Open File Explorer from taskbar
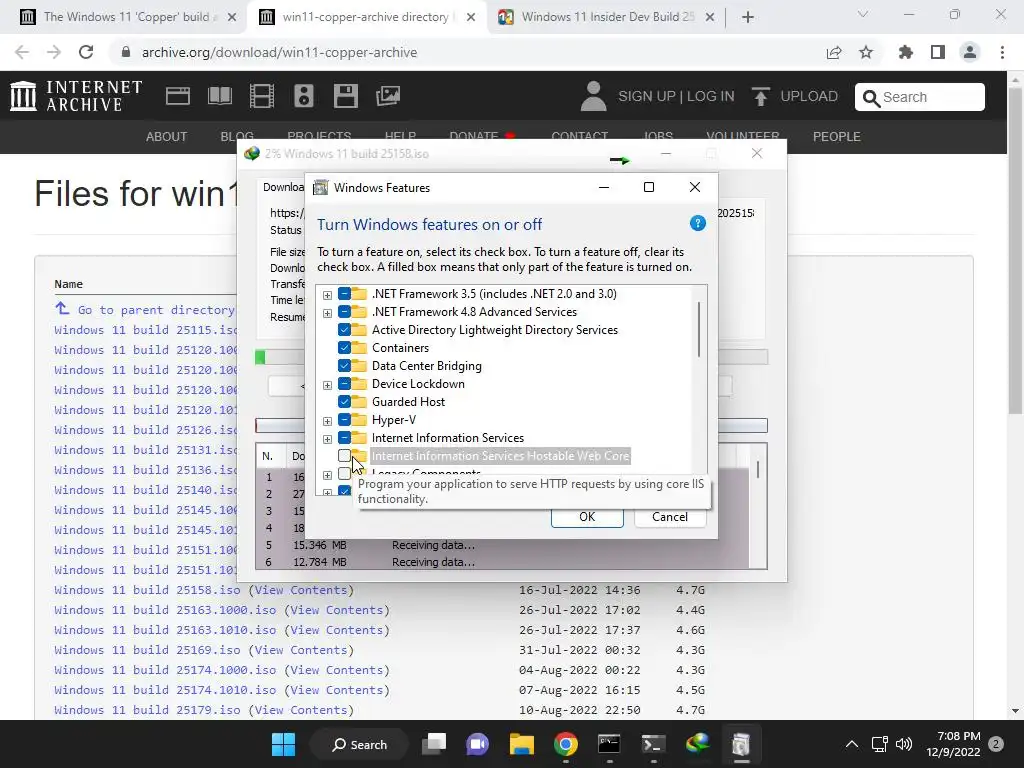This screenshot has width=1024, height=768. tap(522, 744)
